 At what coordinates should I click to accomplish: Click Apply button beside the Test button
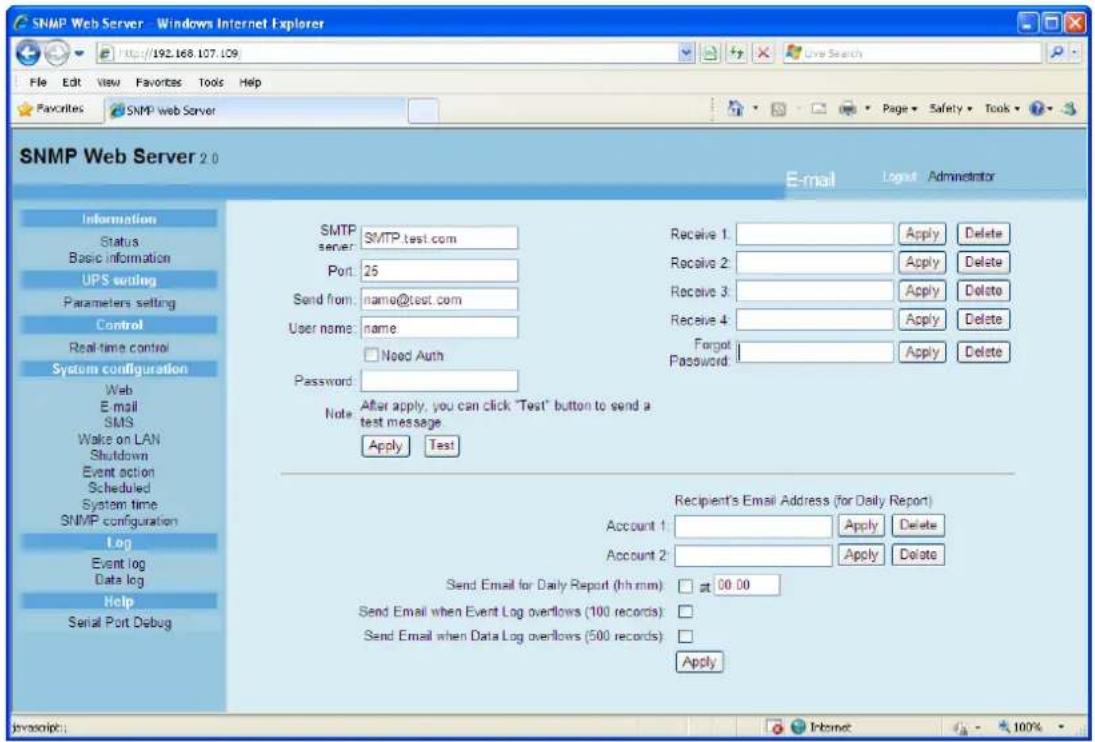(x=385, y=445)
